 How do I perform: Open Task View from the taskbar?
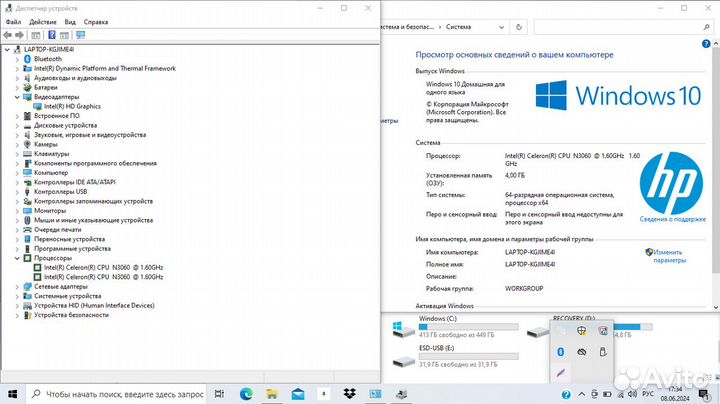point(219,394)
